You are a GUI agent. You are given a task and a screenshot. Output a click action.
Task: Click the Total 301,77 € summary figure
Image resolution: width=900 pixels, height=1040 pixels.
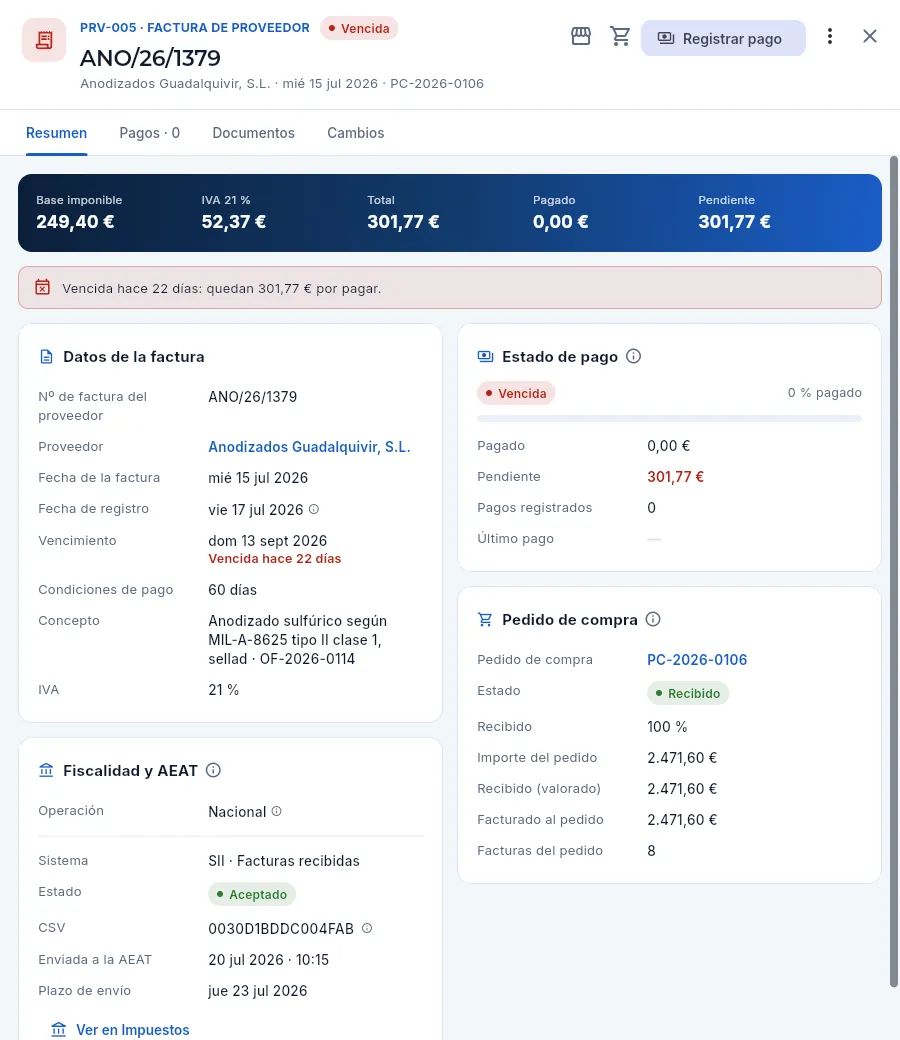pos(403,222)
